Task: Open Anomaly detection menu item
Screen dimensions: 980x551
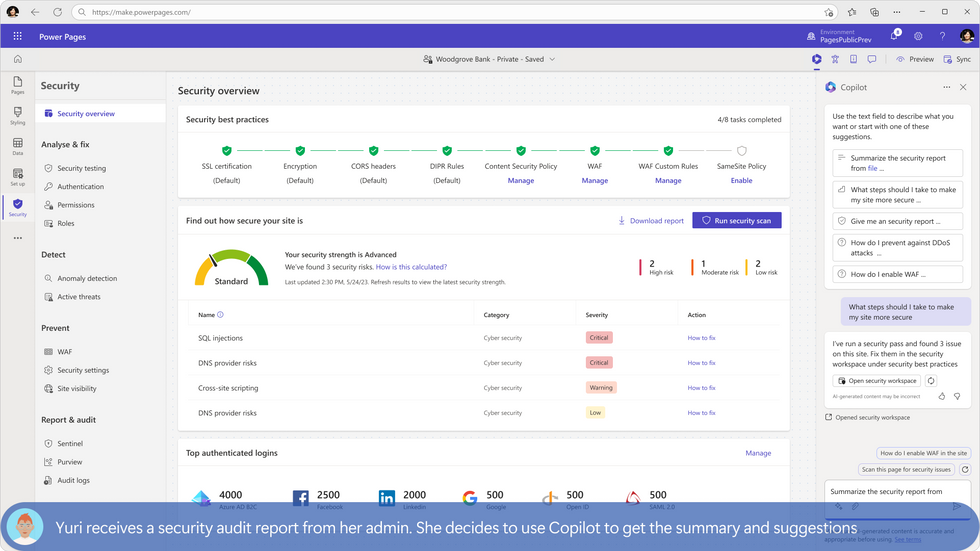Action: tap(87, 279)
